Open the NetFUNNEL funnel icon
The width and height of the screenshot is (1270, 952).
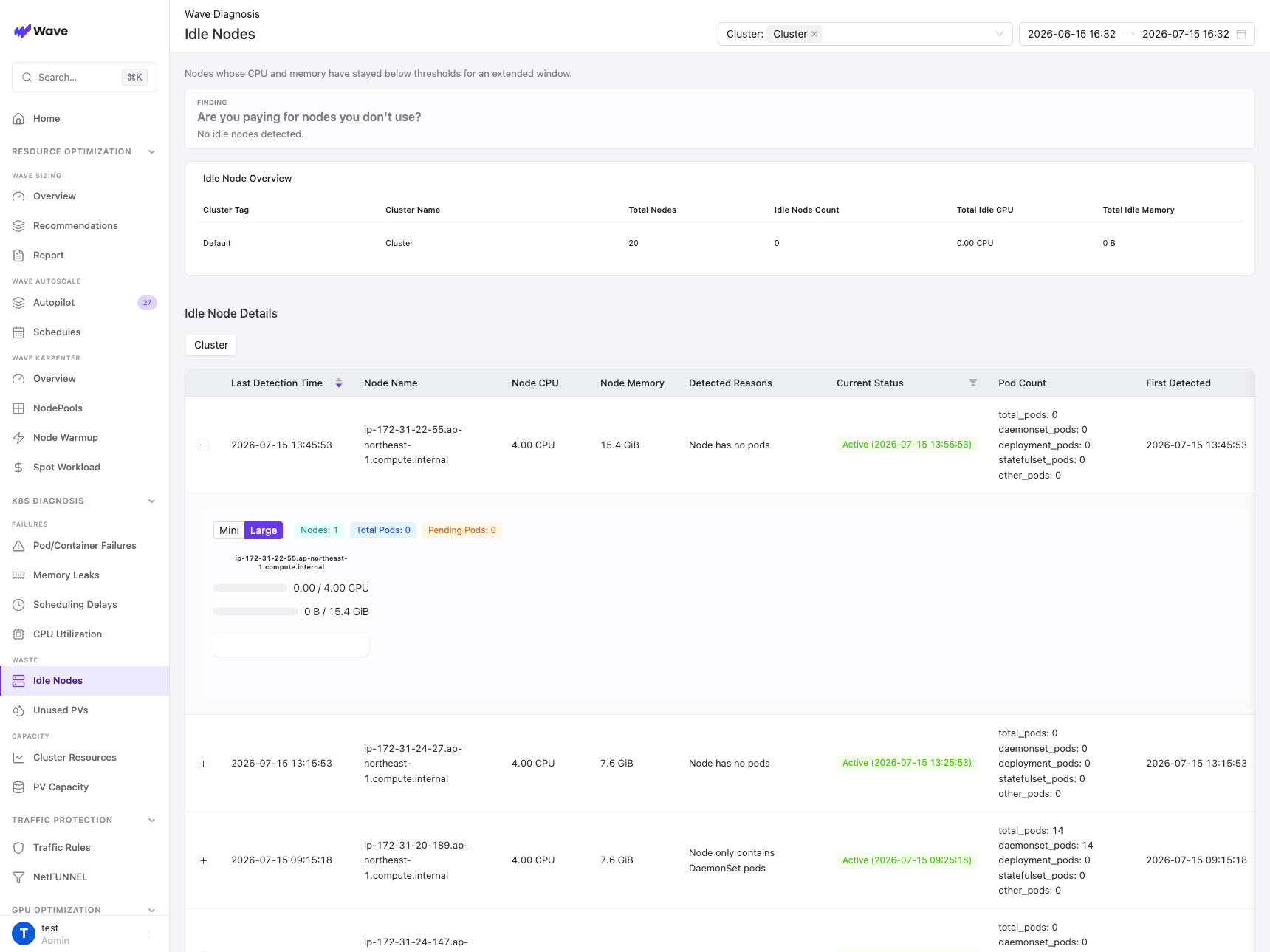coord(18,877)
